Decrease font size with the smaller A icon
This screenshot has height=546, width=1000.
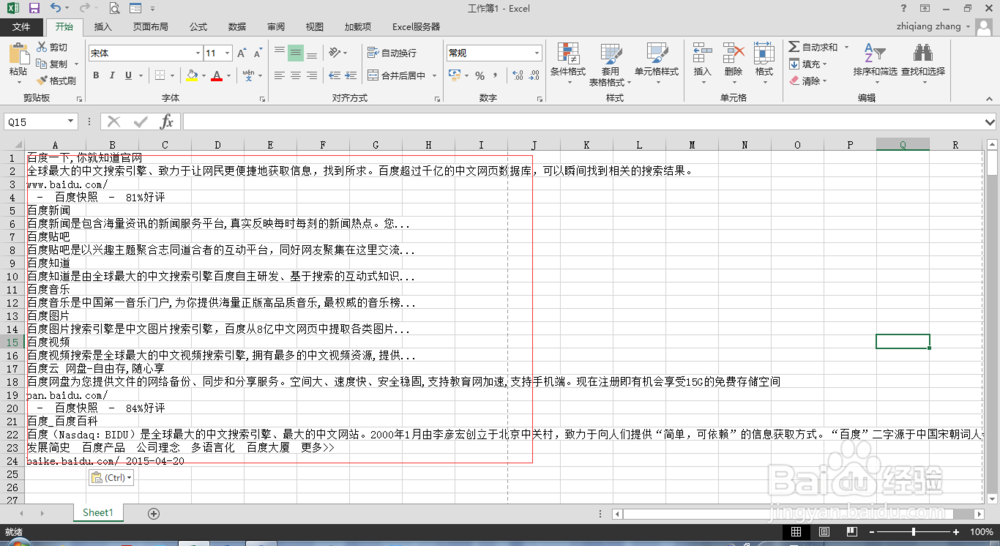click(x=258, y=53)
